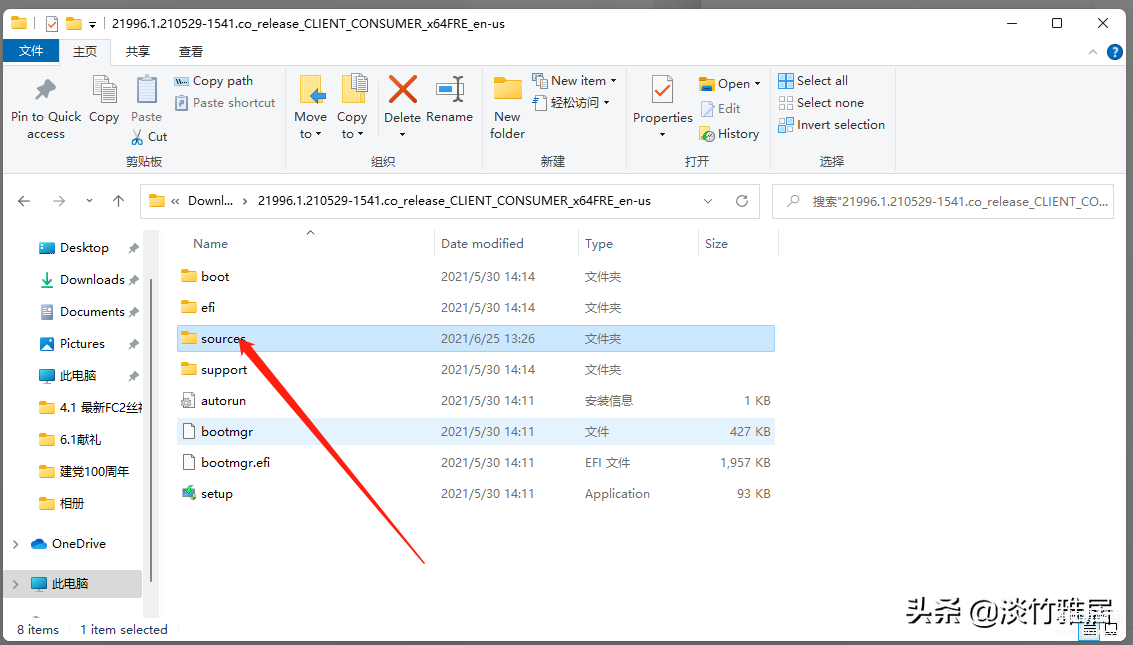Open Help question mark icon

coord(1115,52)
